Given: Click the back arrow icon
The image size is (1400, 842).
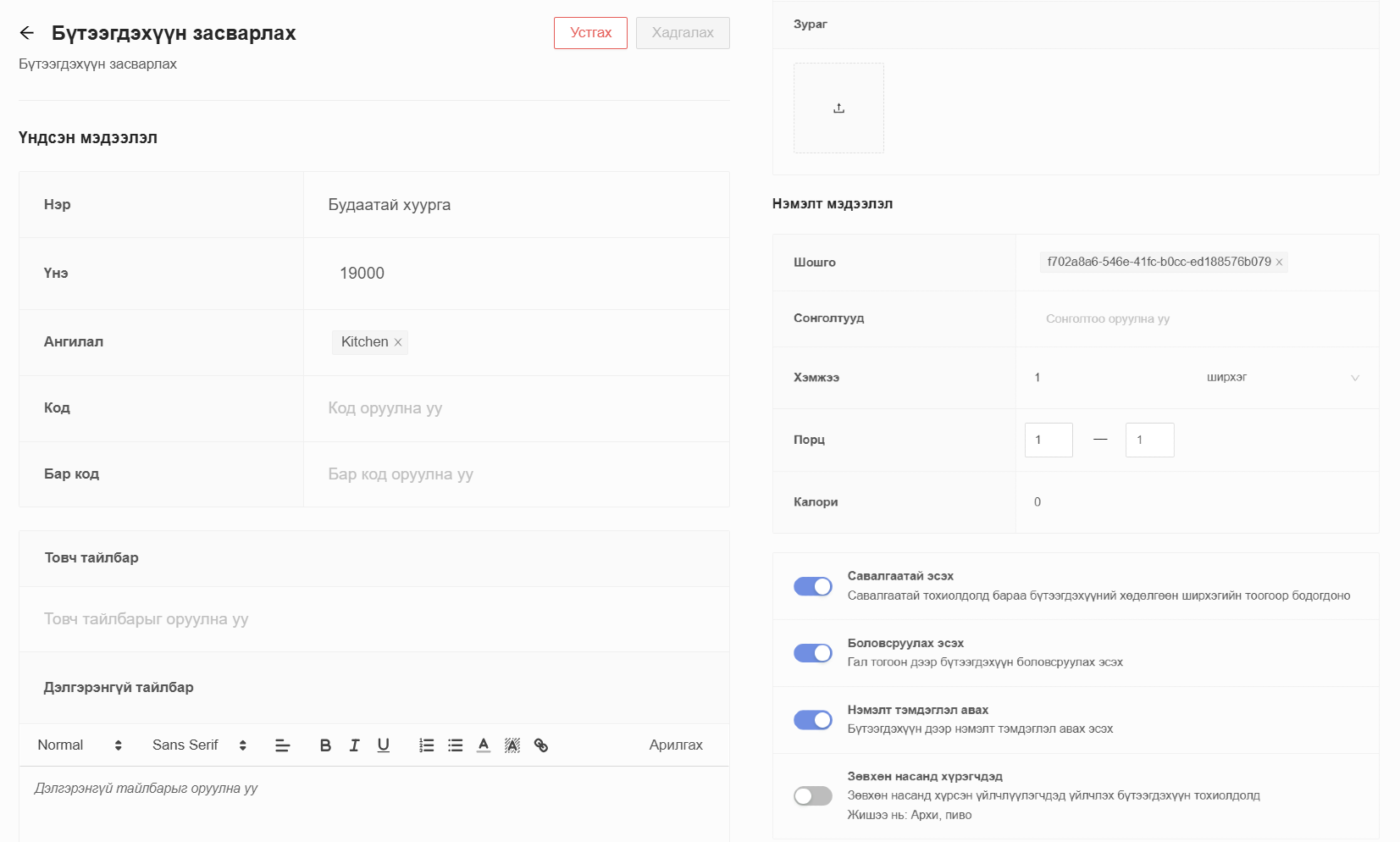Looking at the screenshot, I should [27, 33].
